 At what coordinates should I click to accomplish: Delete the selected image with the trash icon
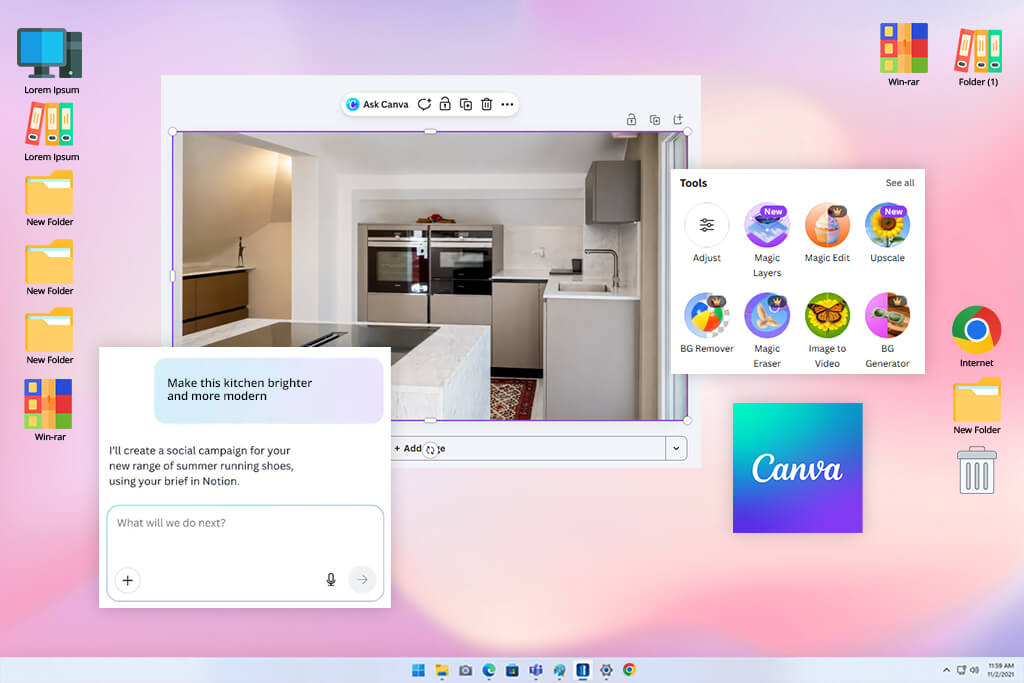487,104
